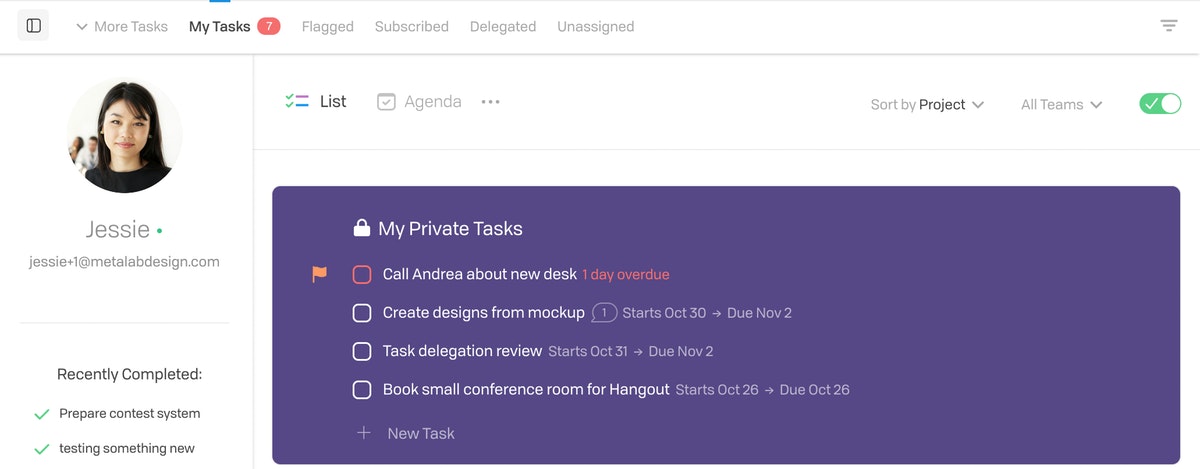The width and height of the screenshot is (1200, 469).
Task: Click Jessie's profile photo
Action: pyautogui.click(x=125, y=135)
